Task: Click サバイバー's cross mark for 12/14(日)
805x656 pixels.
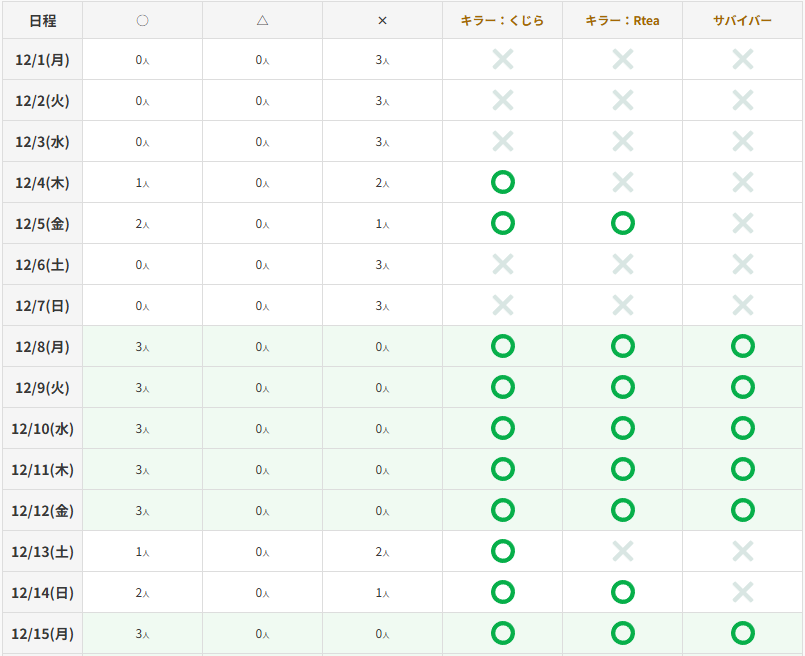Action: pos(743,592)
